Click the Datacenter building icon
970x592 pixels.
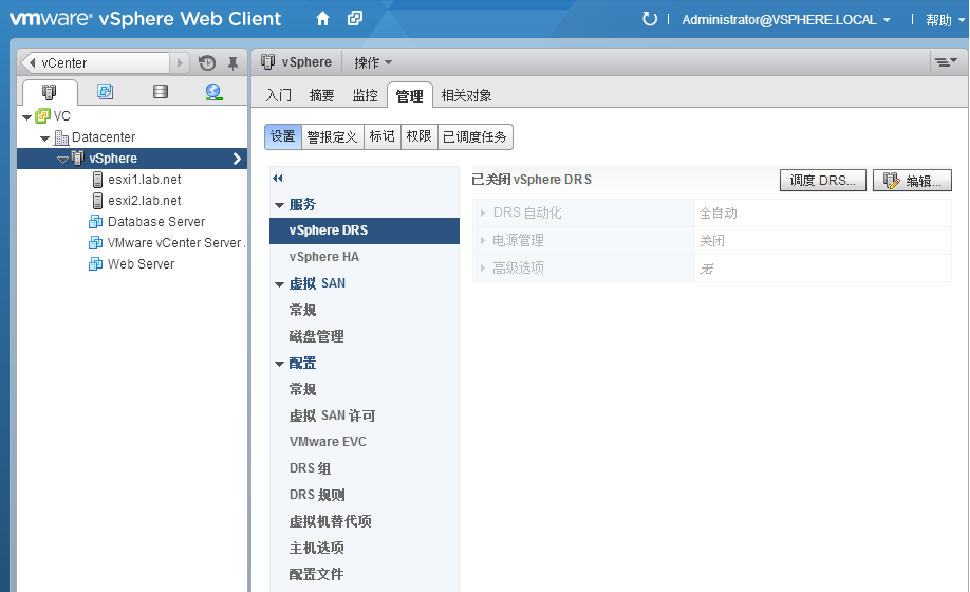click(62, 137)
